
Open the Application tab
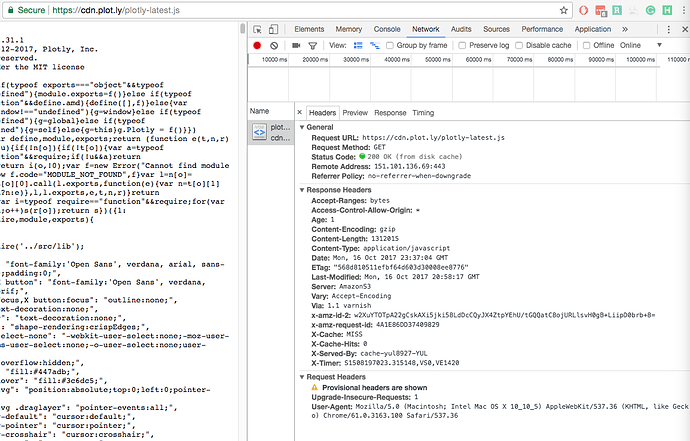[x=593, y=29]
